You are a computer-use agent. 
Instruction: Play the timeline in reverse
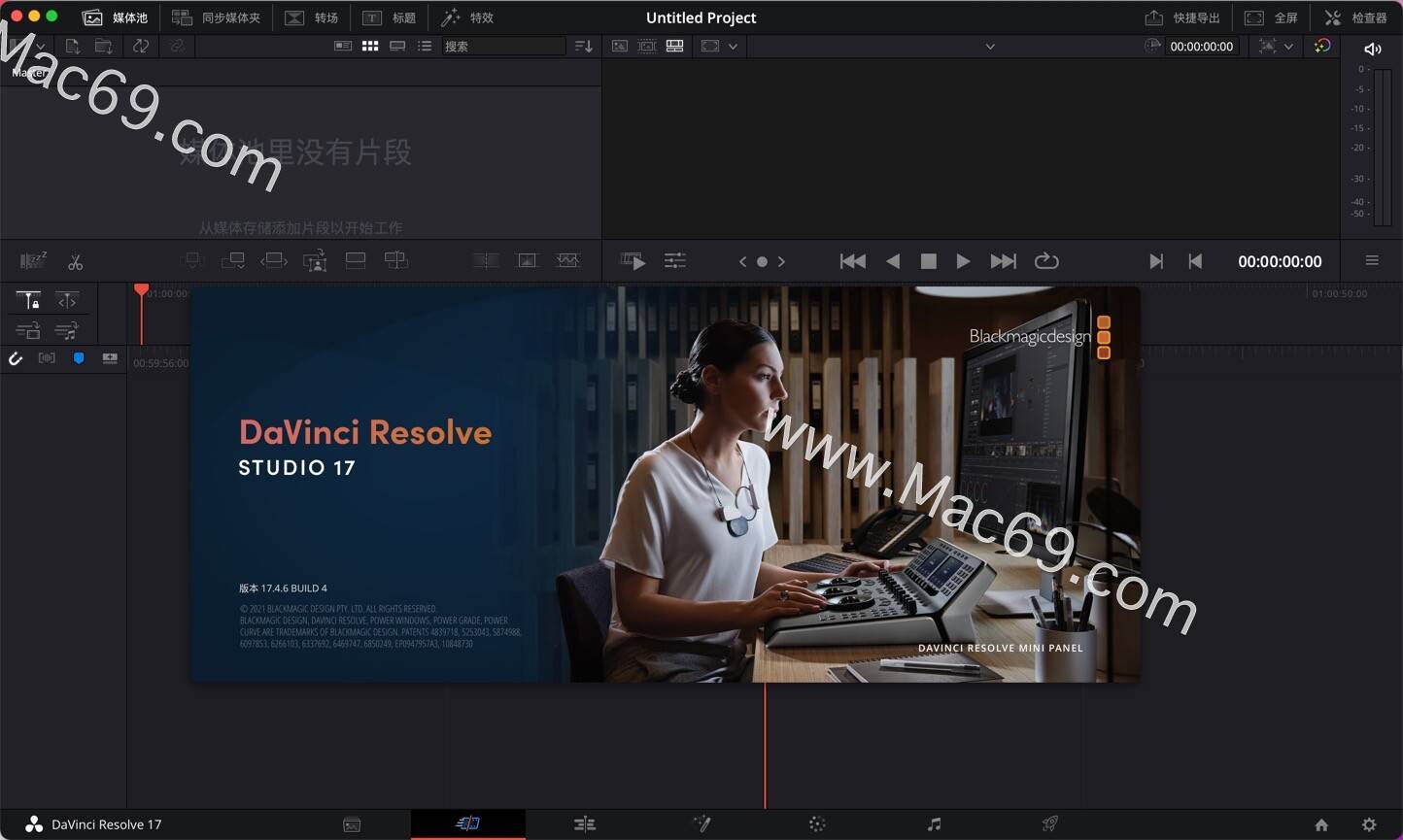point(893,261)
